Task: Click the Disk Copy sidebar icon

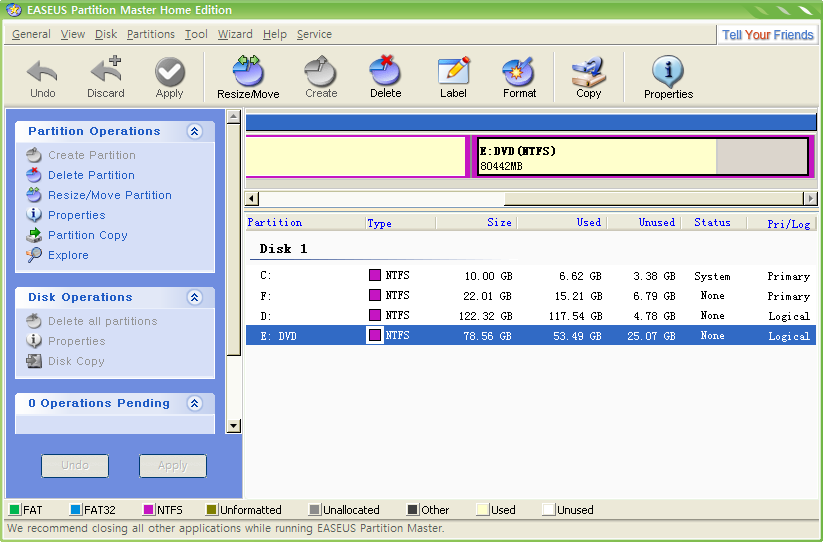Action: click(x=34, y=360)
